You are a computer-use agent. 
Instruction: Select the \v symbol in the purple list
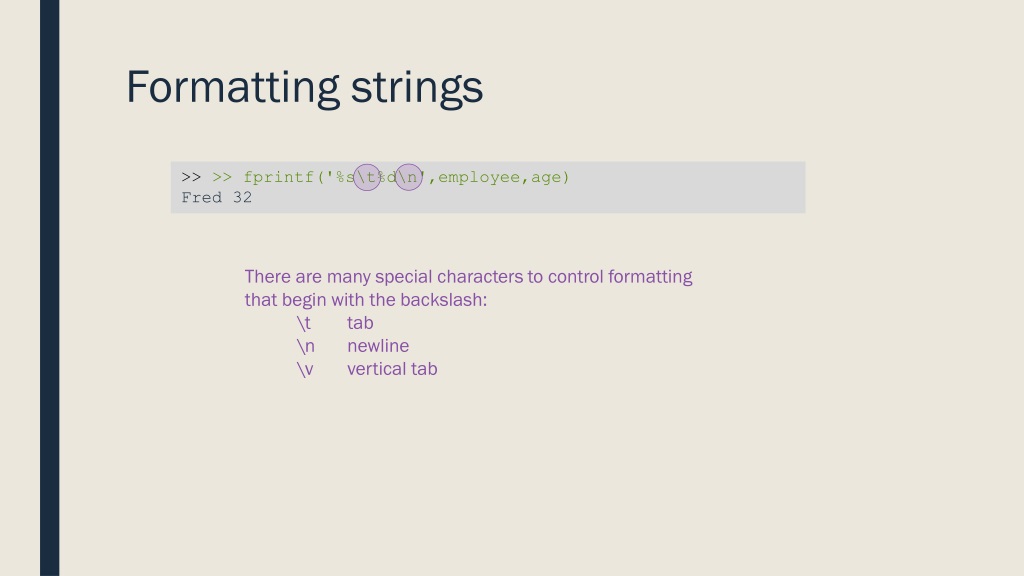pyautogui.click(x=305, y=370)
